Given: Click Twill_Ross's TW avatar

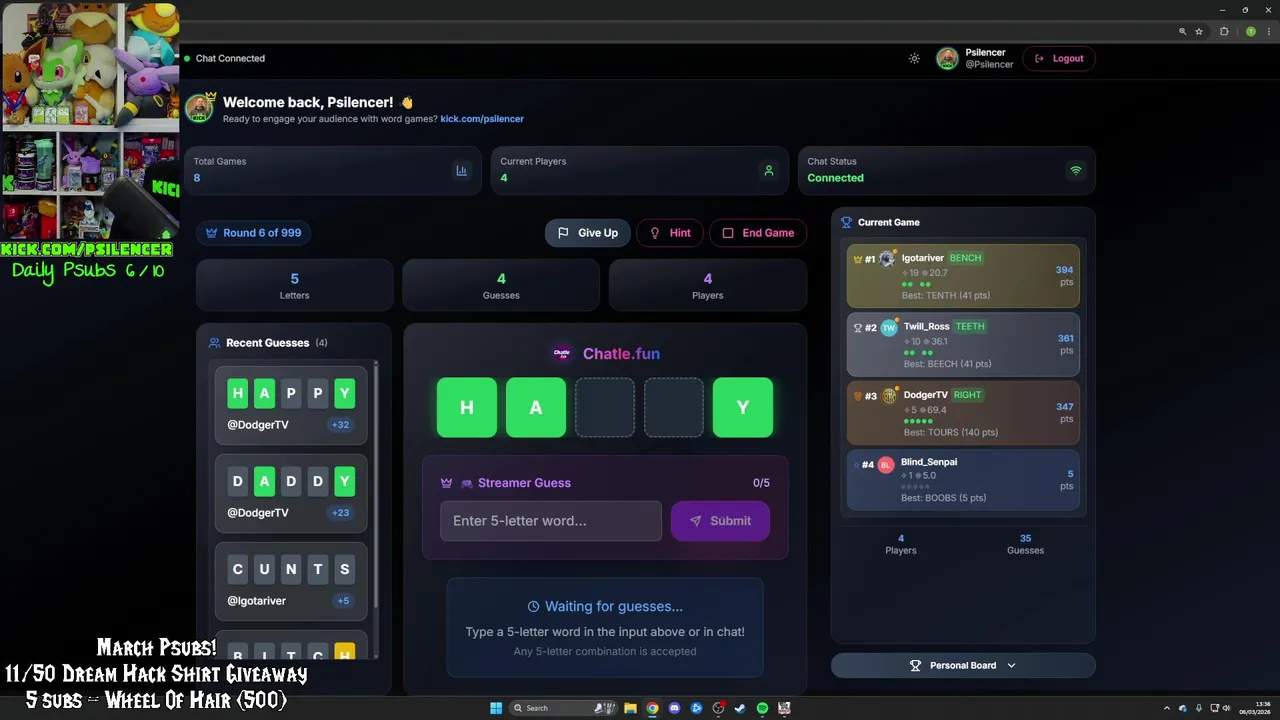Looking at the screenshot, I should (889, 327).
